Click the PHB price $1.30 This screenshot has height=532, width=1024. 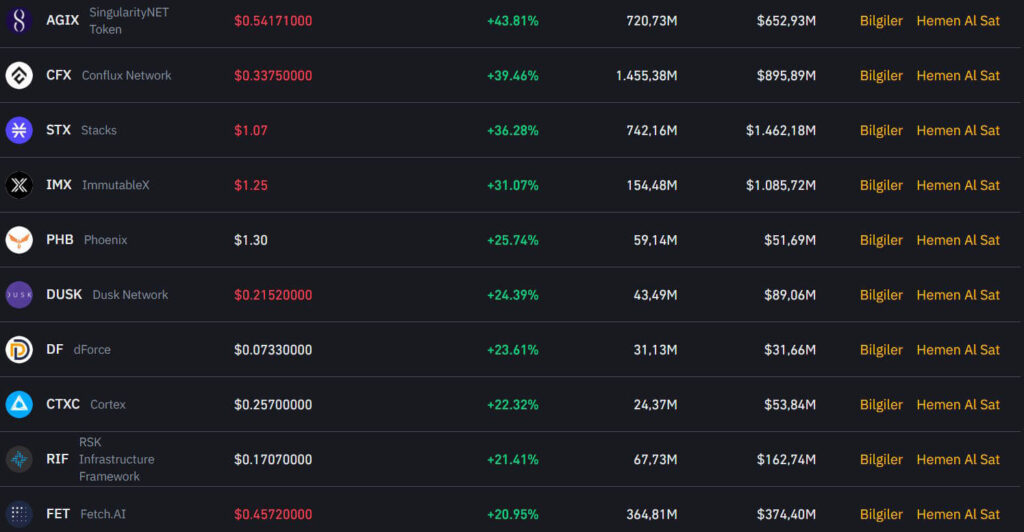(251, 240)
